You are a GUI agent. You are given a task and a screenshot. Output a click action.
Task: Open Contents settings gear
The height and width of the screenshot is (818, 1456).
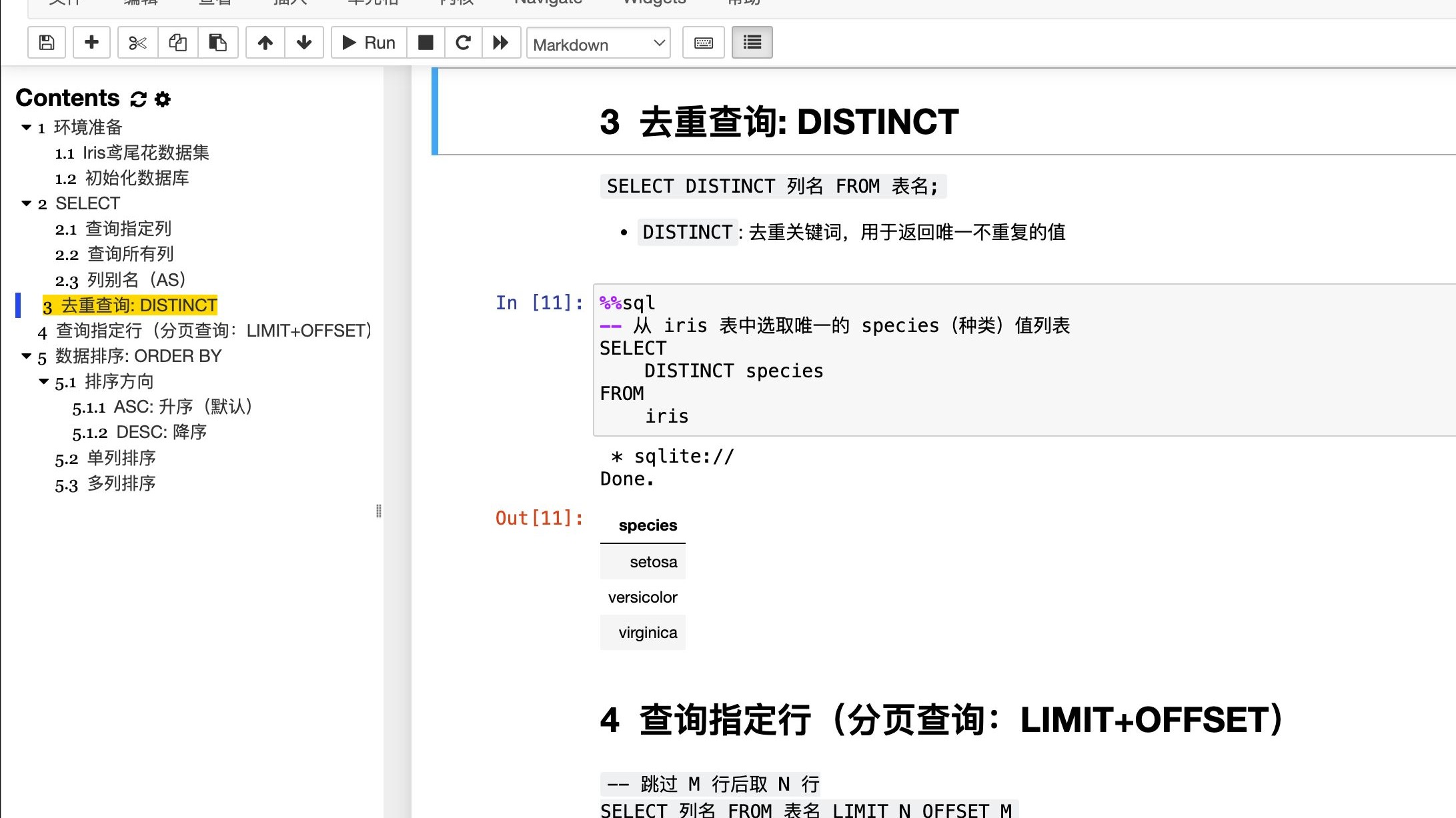pyautogui.click(x=163, y=99)
